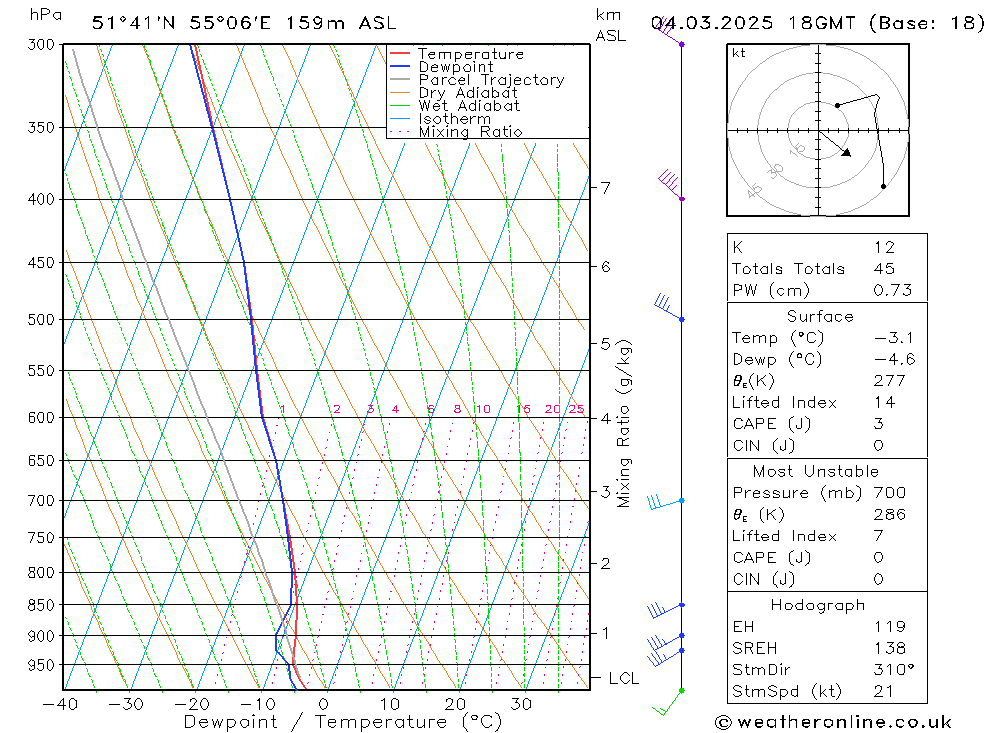Click the wind barb at 400 hPa

pos(672,186)
